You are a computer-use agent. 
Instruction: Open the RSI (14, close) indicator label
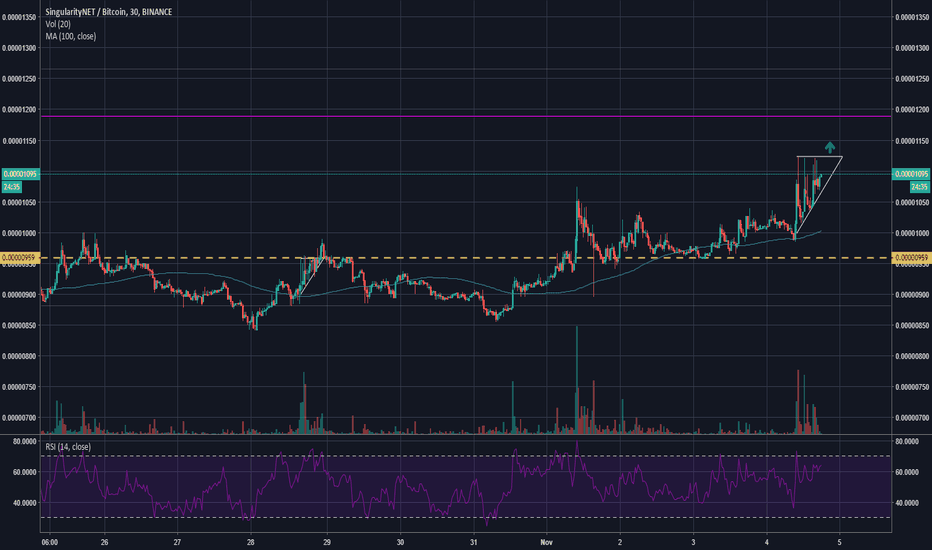(68, 447)
